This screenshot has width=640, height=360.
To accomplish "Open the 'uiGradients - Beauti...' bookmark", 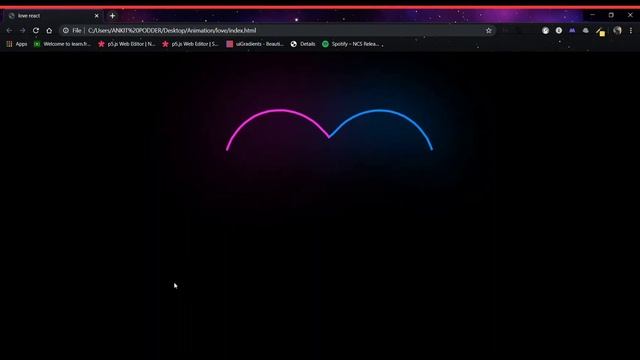I will tap(255, 44).
